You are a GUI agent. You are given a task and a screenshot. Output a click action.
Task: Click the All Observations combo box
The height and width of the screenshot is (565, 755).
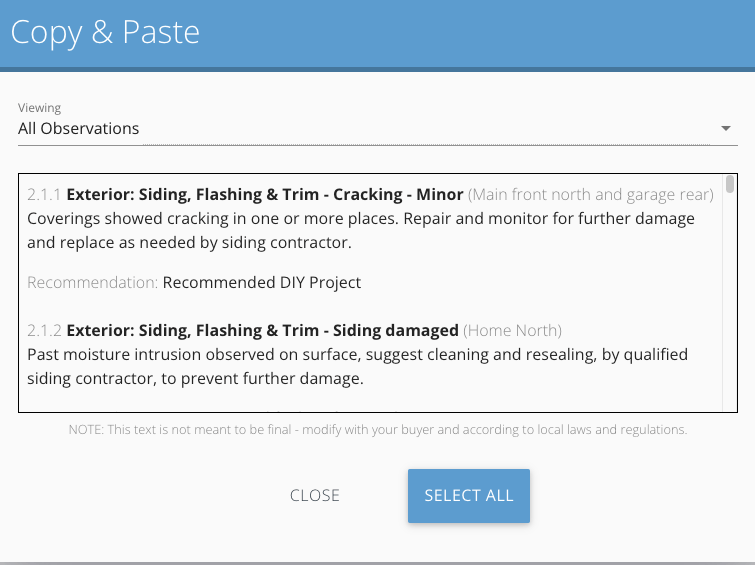coord(370,129)
